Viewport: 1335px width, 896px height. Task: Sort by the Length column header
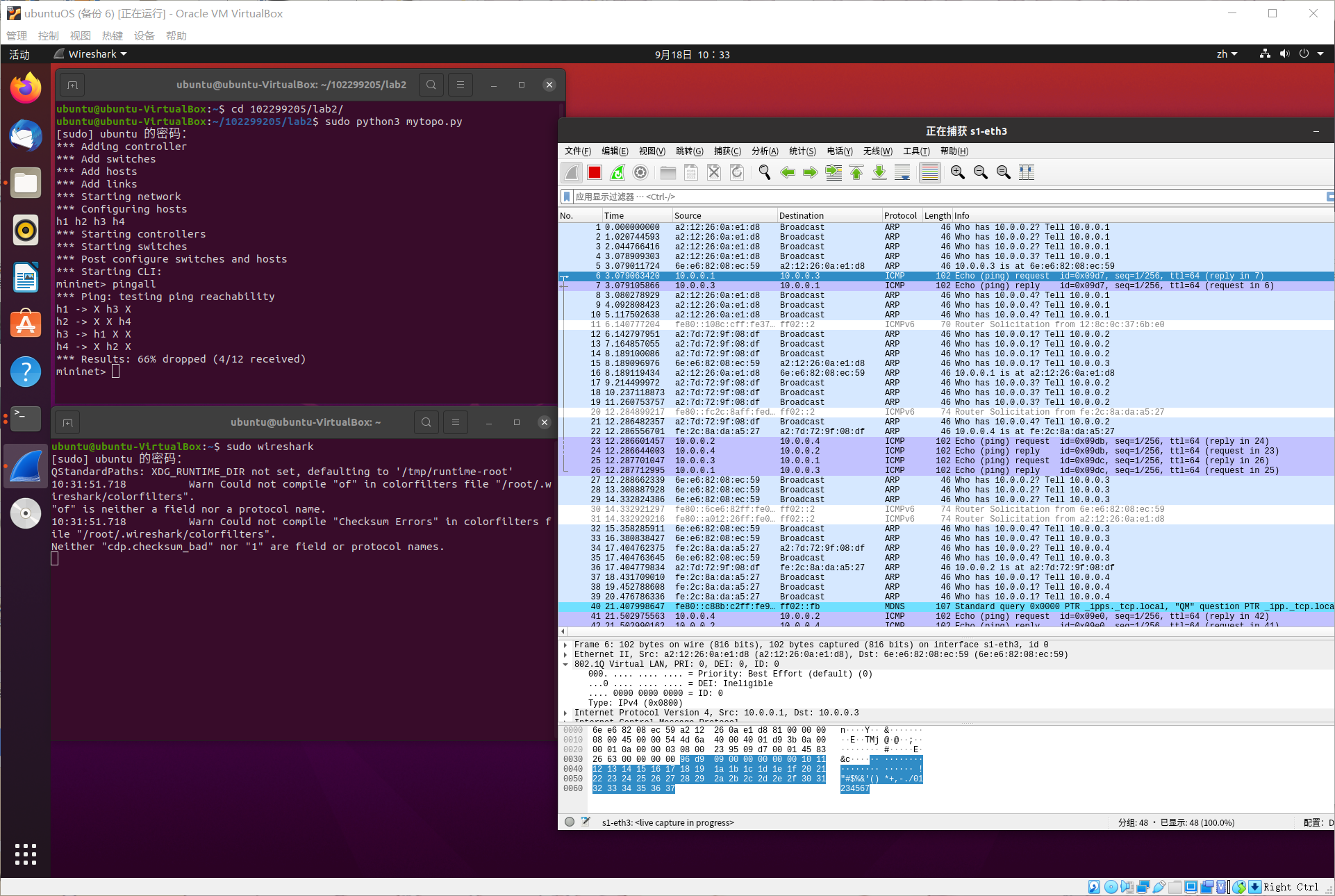(937, 215)
